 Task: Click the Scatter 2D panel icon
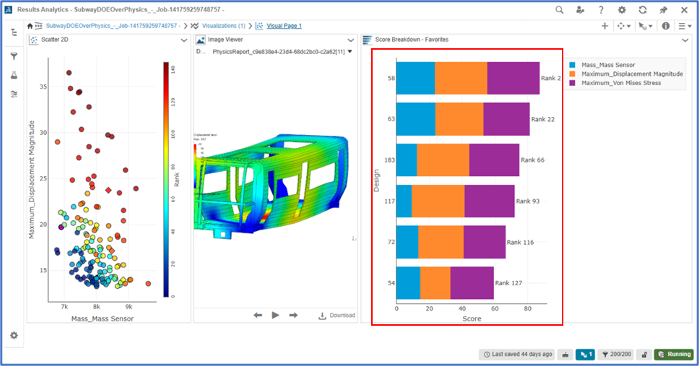(x=34, y=40)
